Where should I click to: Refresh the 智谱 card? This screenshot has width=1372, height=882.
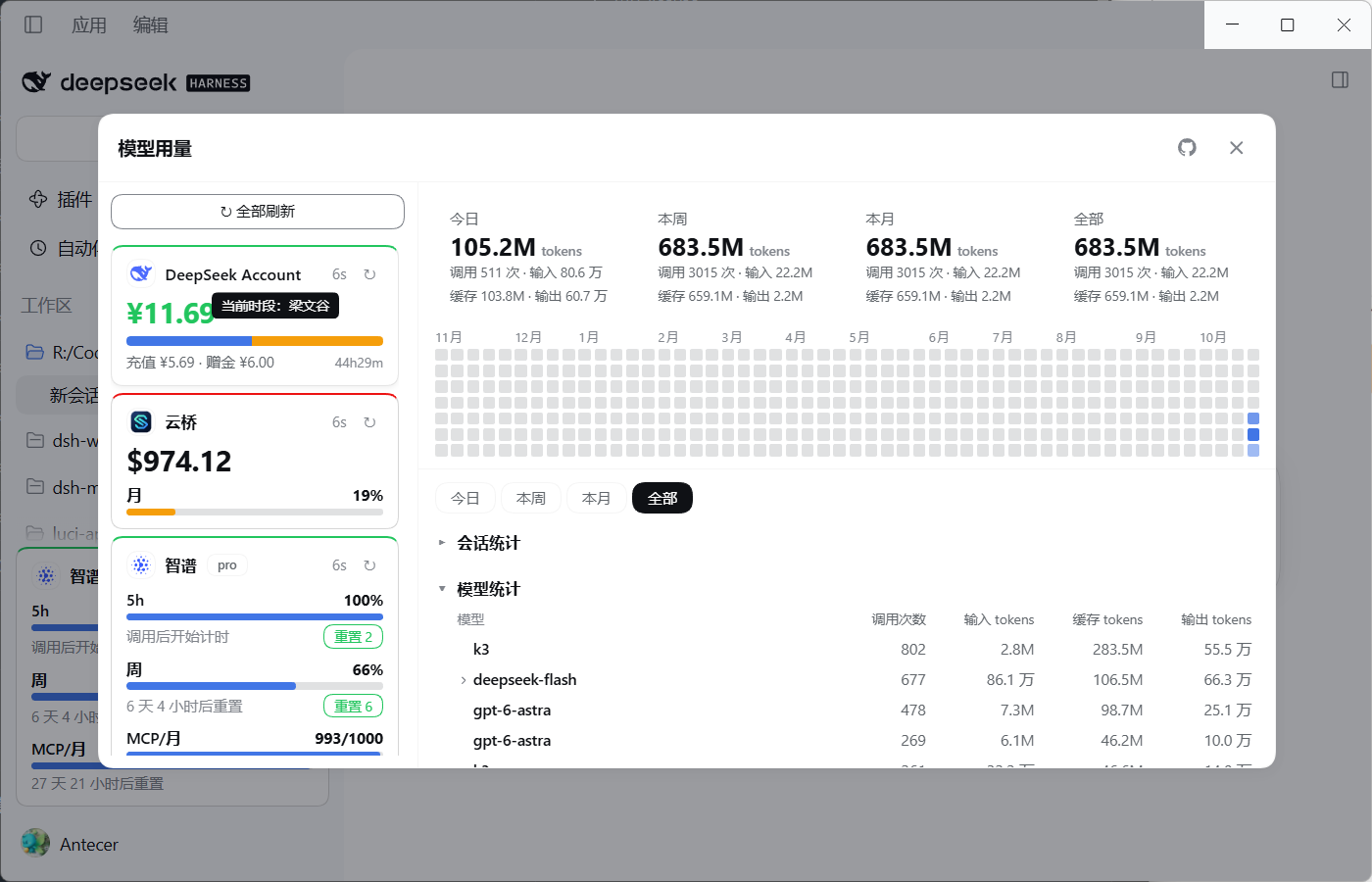(369, 565)
